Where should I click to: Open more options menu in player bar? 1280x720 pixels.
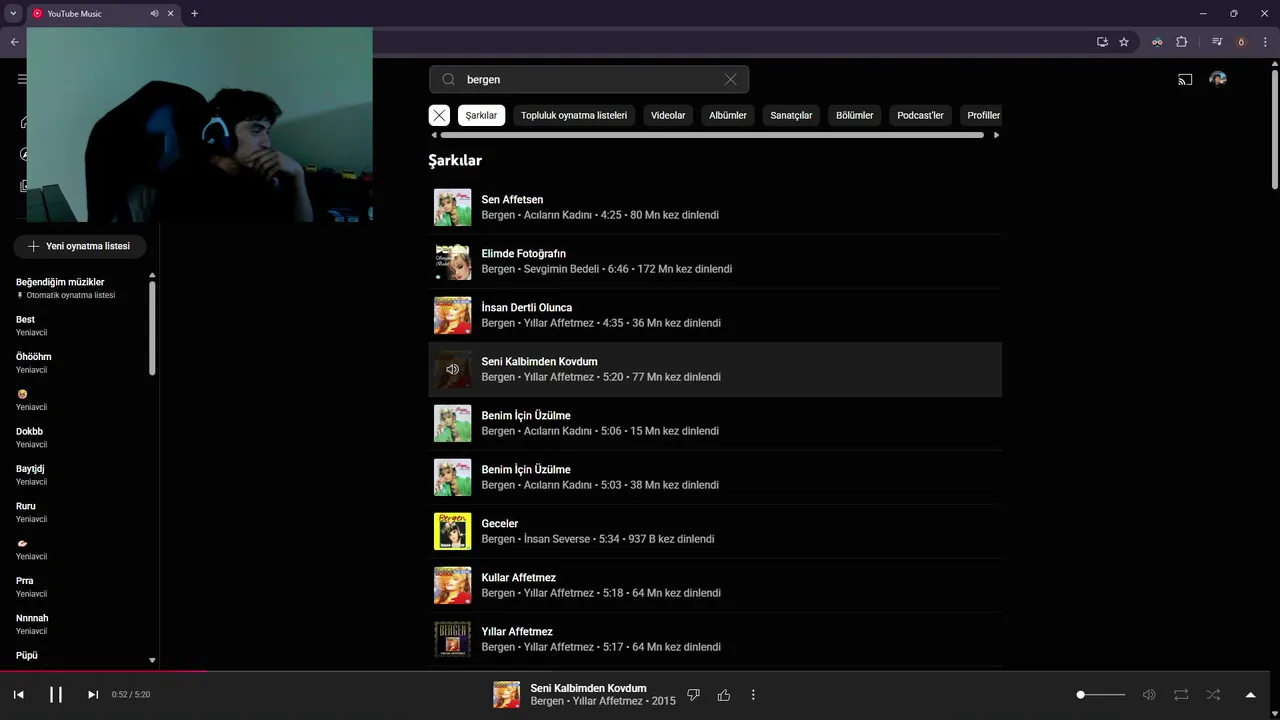(x=753, y=695)
